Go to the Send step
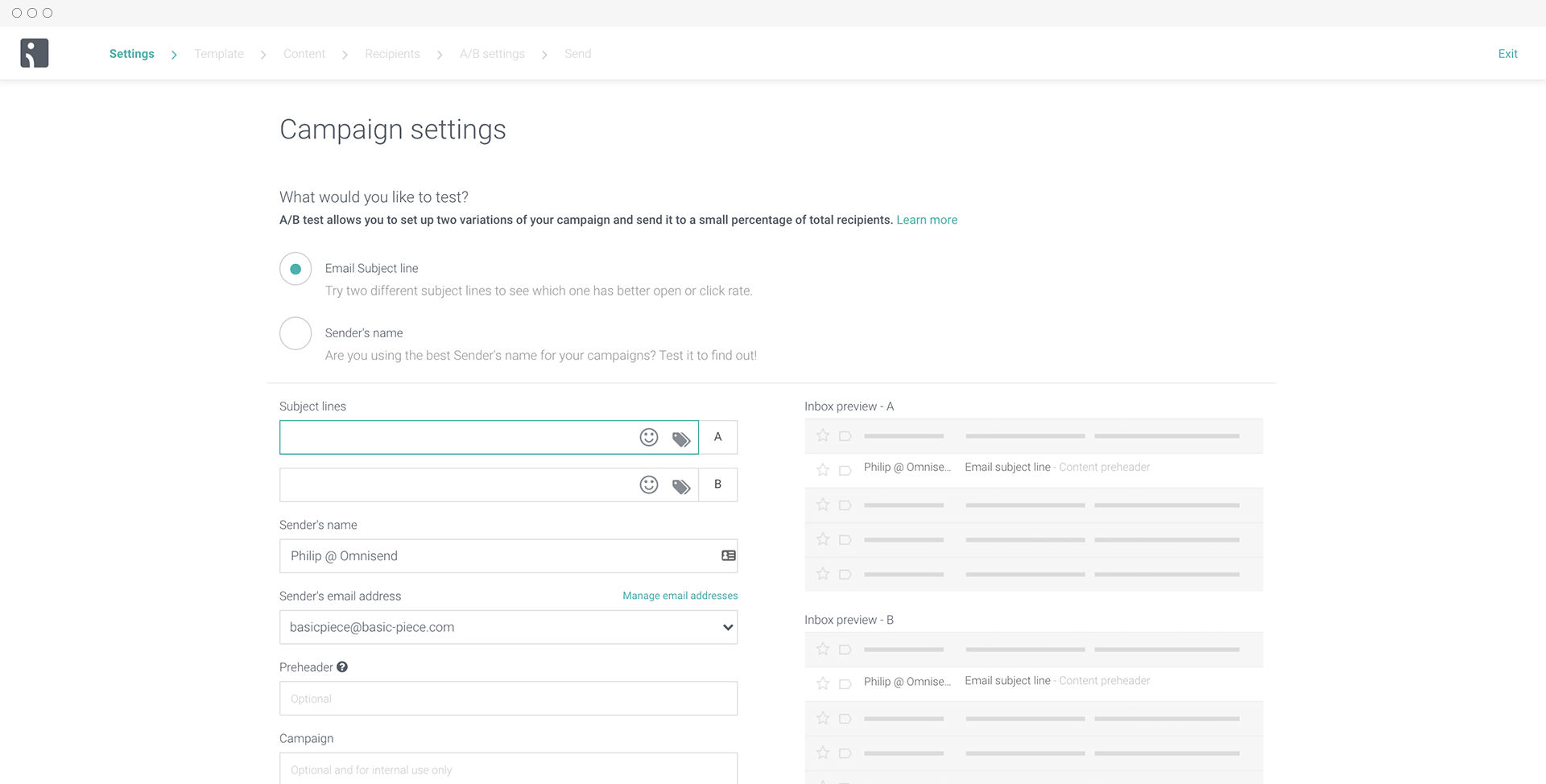1546x784 pixels. [x=578, y=54]
